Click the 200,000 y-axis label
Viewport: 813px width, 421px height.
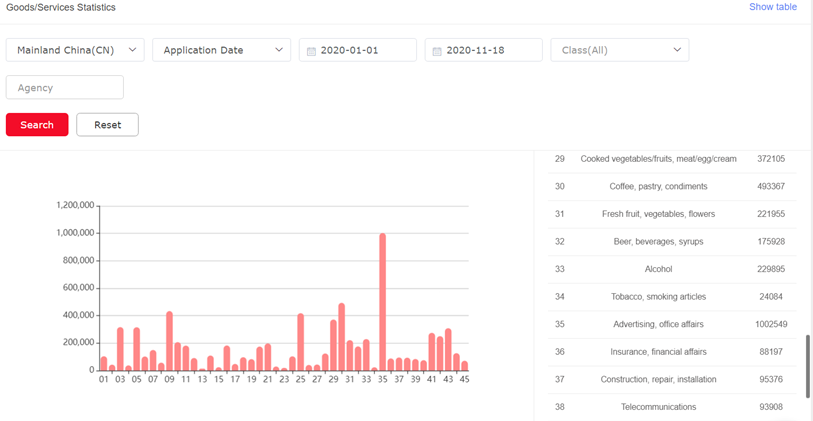77,343
